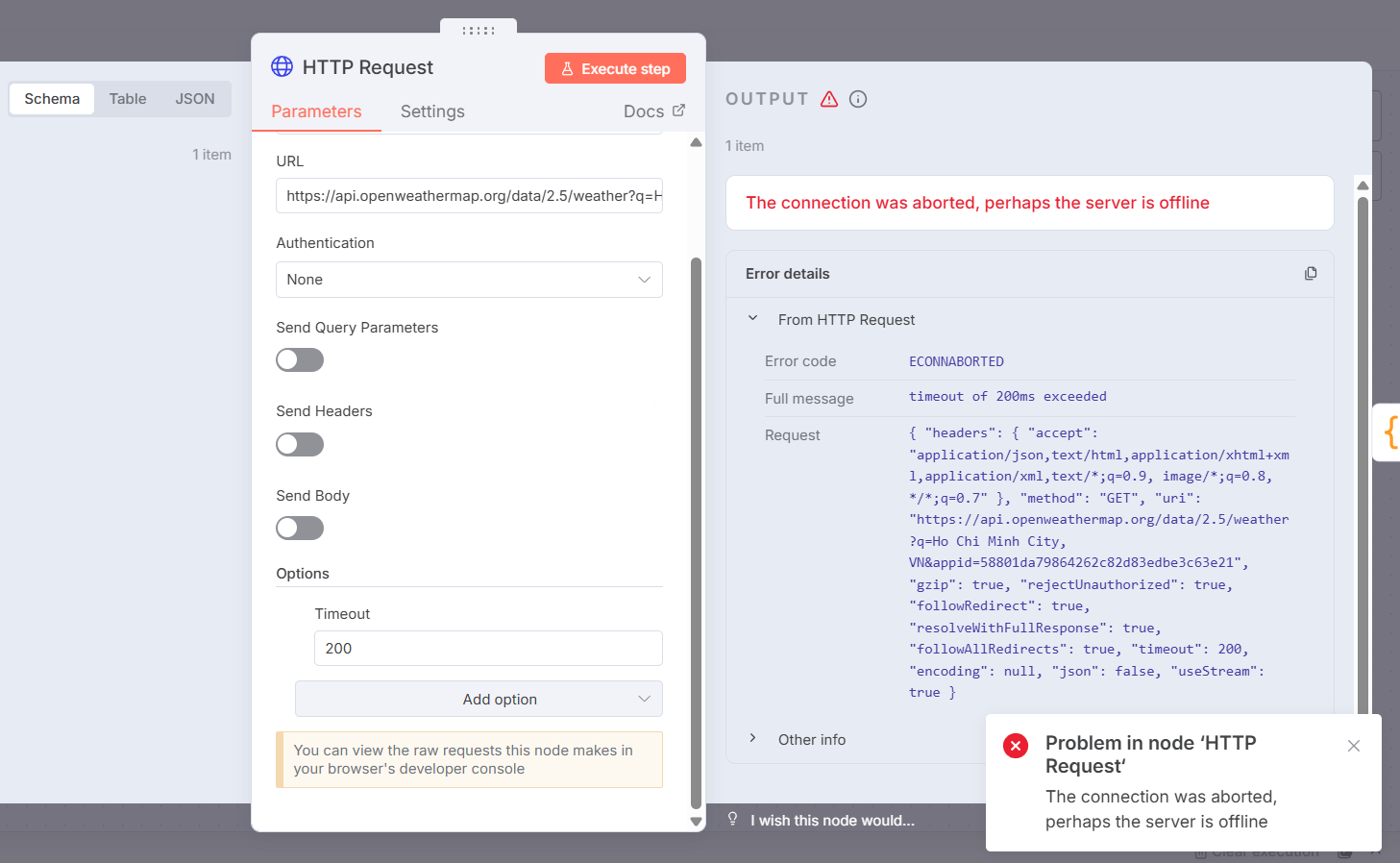Click the Timeout field showing 200
Viewport: 1400px width, 863px height.
click(488, 649)
